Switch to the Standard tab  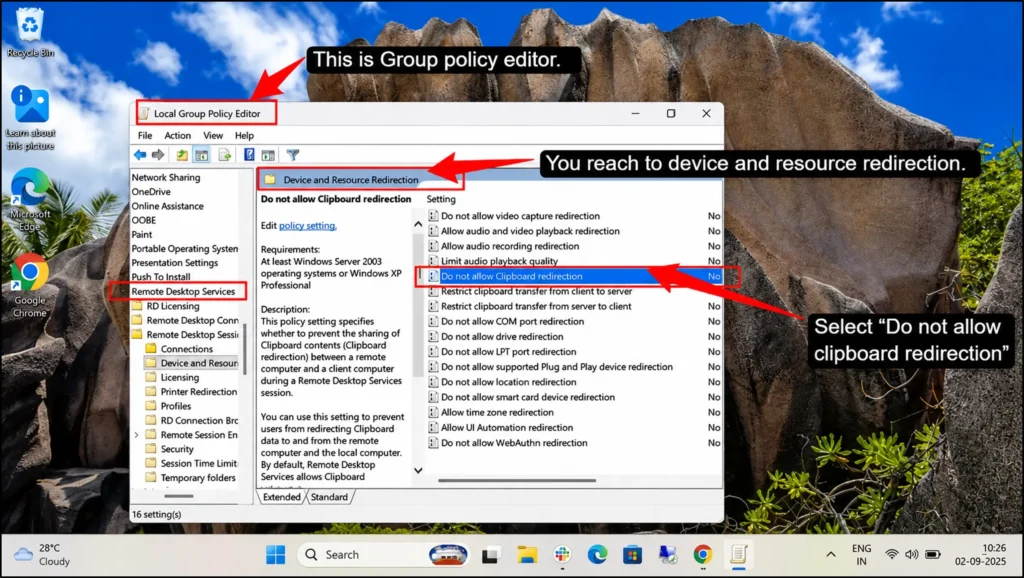pyautogui.click(x=329, y=497)
